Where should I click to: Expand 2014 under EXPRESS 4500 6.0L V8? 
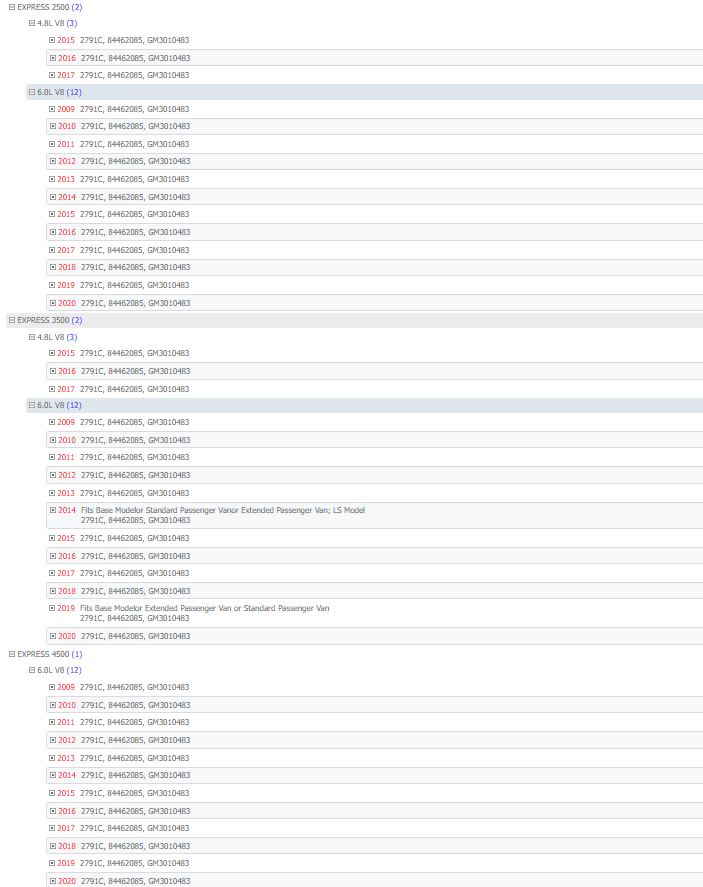pos(53,776)
